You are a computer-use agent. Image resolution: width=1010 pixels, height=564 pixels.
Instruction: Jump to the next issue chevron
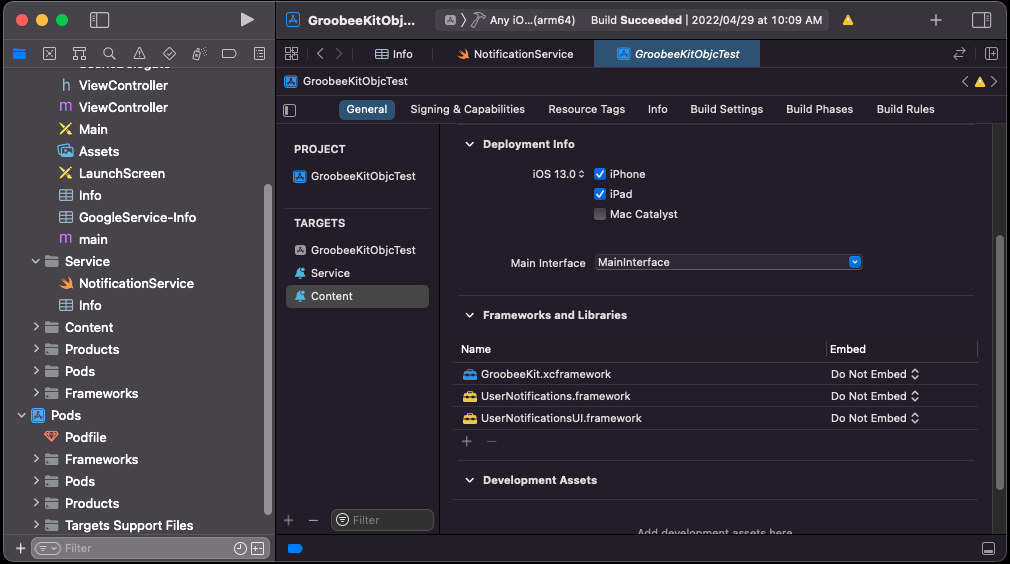994,82
